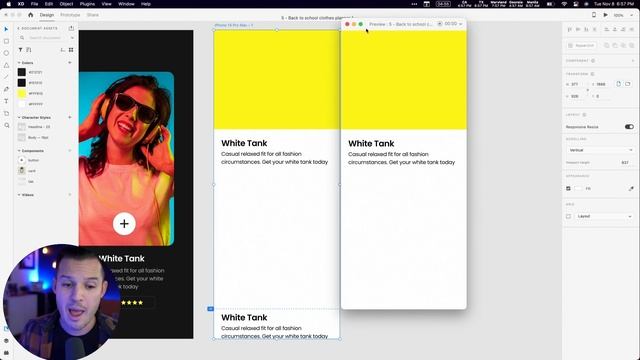Switch assets panel to grid view
Screen dimensions: 640x360
[71, 50]
